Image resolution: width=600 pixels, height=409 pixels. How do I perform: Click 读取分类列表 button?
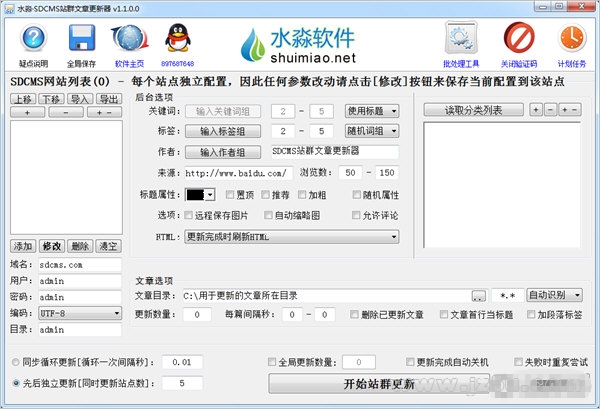pyautogui.click(x=473, y=110)
